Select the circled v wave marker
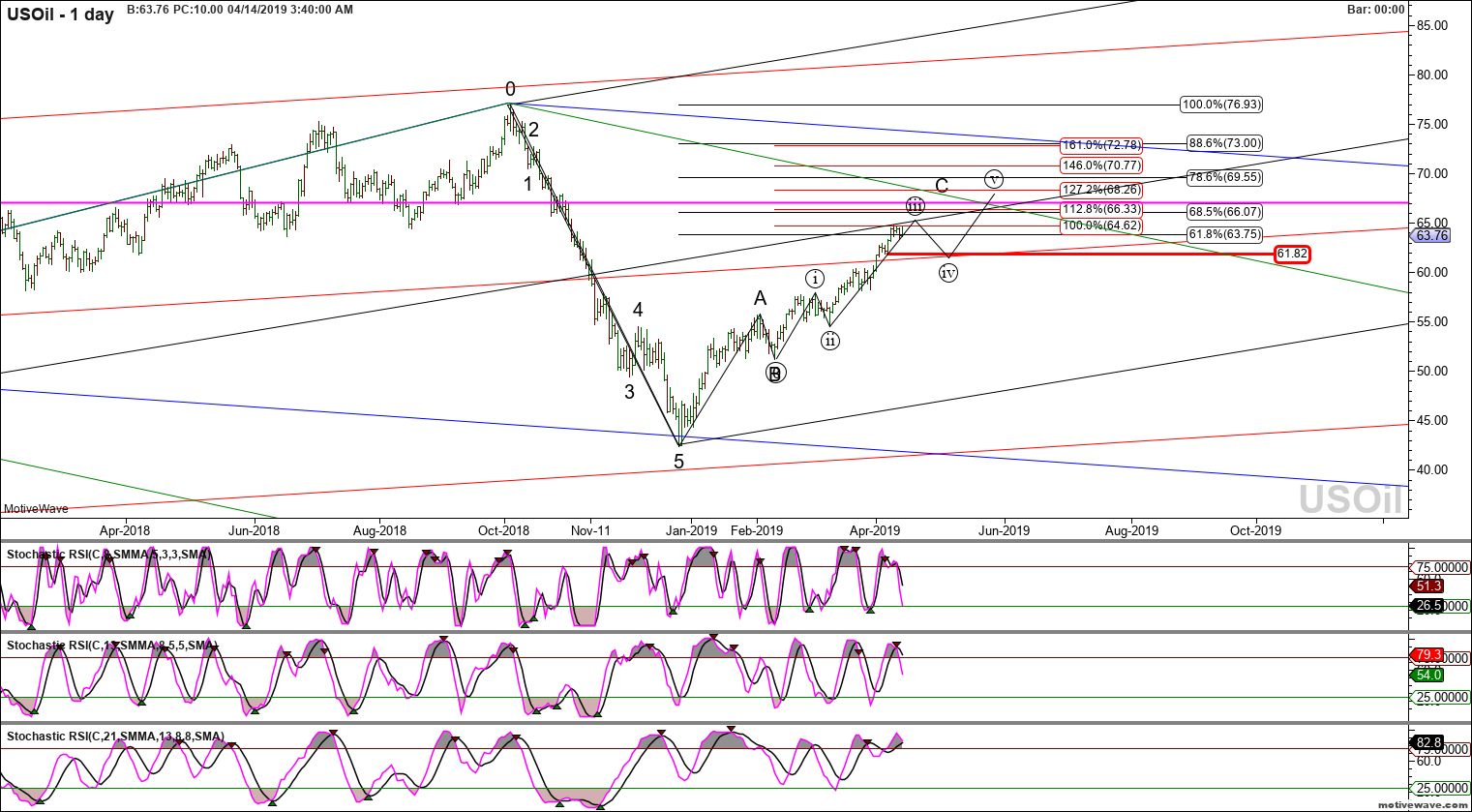The width and height of the screenshot is (1472, 812). [x=994, y=179]
